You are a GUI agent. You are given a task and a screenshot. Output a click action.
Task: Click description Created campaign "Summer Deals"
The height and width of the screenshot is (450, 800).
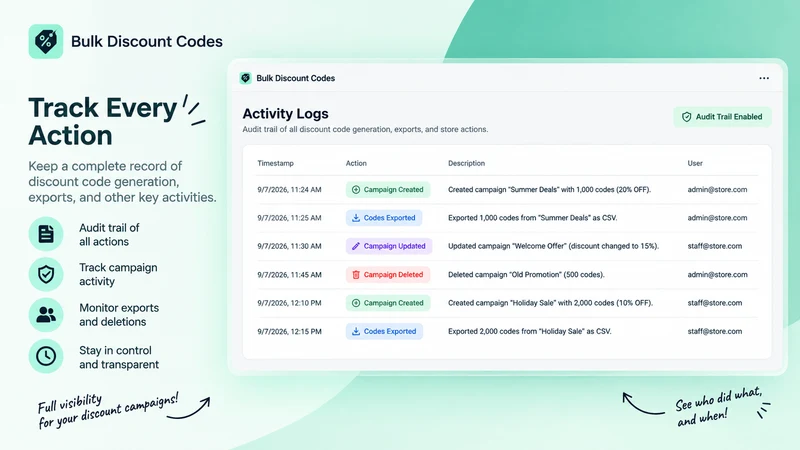click(549, 190)
